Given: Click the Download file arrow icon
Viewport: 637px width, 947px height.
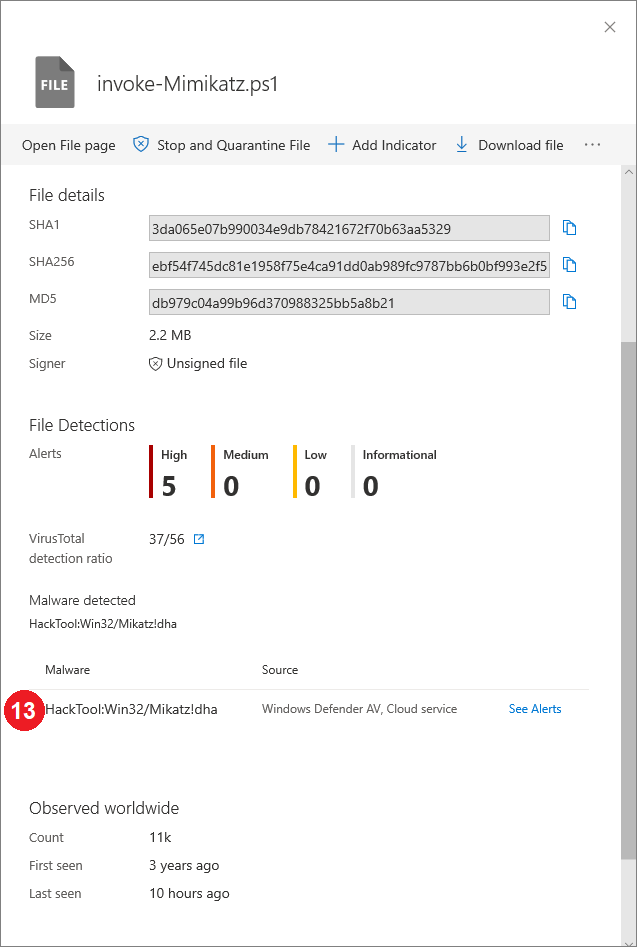Looking at the screenshot, I should pos(462,145).
